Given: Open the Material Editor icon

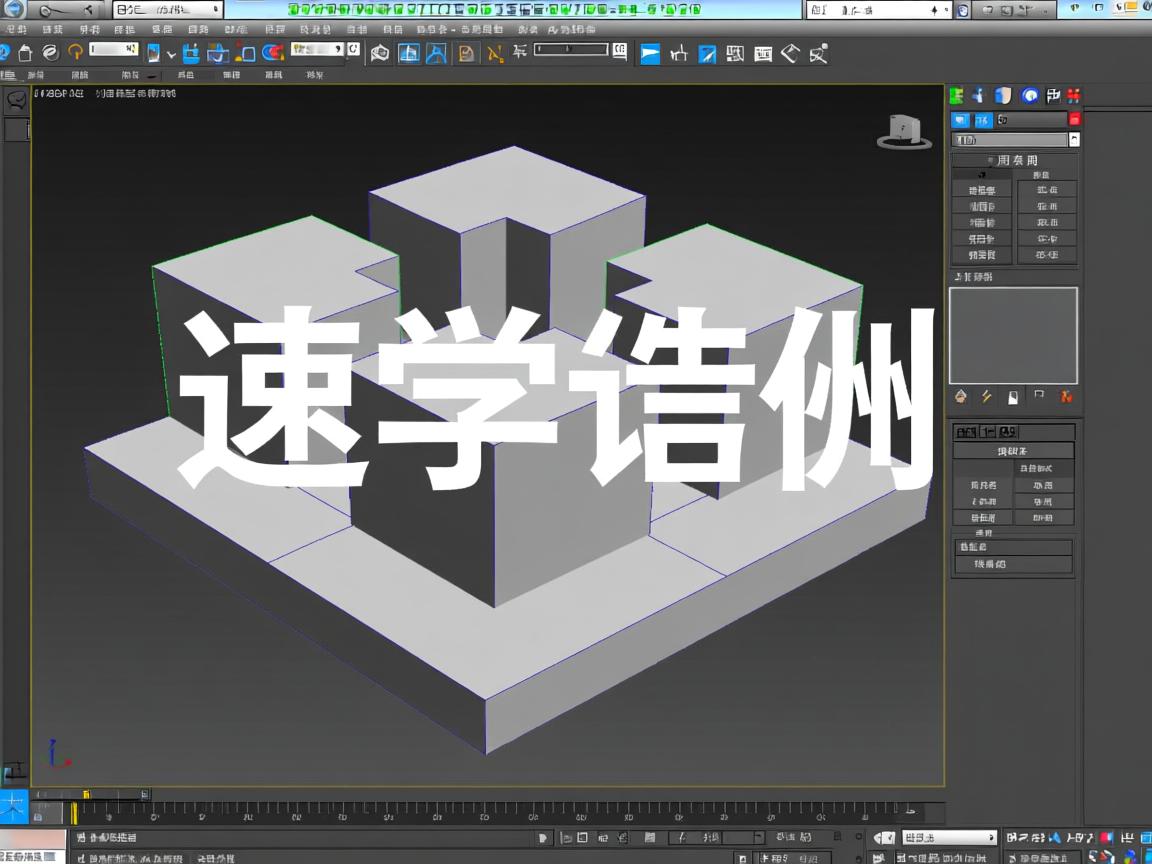Looking at the screenshot, I should 790,54.
